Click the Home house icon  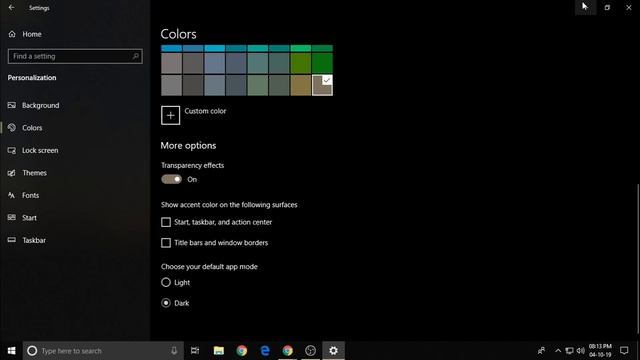[12, 34]
